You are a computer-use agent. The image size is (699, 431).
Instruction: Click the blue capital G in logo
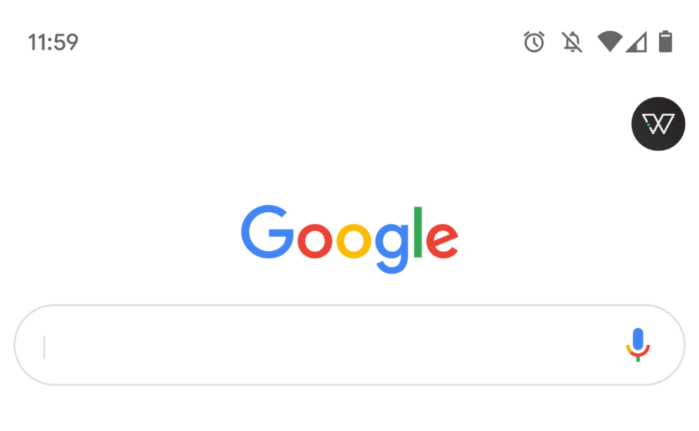point(267,232)
